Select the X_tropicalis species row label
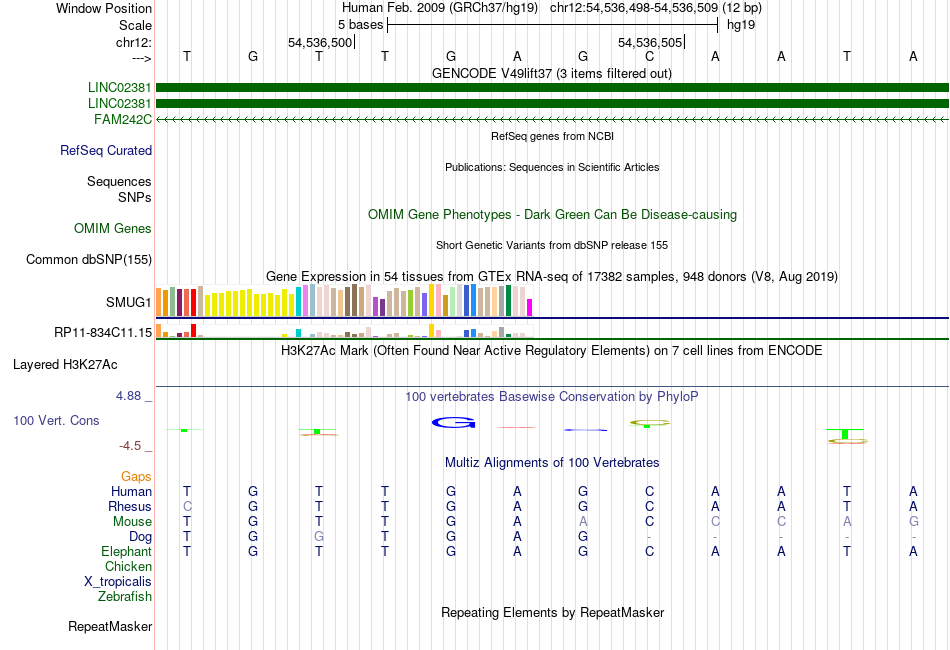The image size is (950, 650). click(x=118, y=582)
